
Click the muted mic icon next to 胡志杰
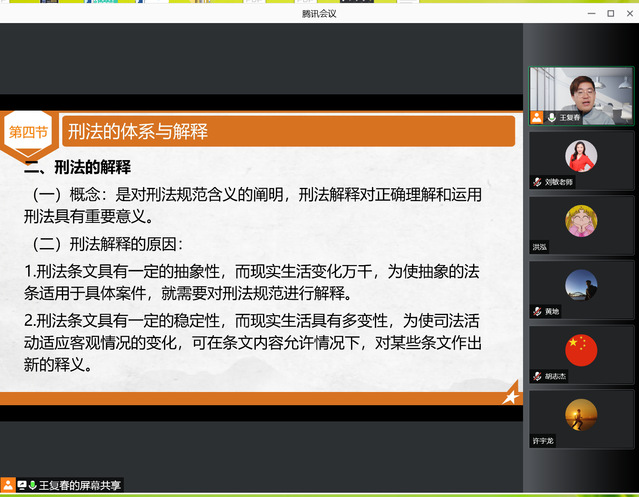point(537,376)
